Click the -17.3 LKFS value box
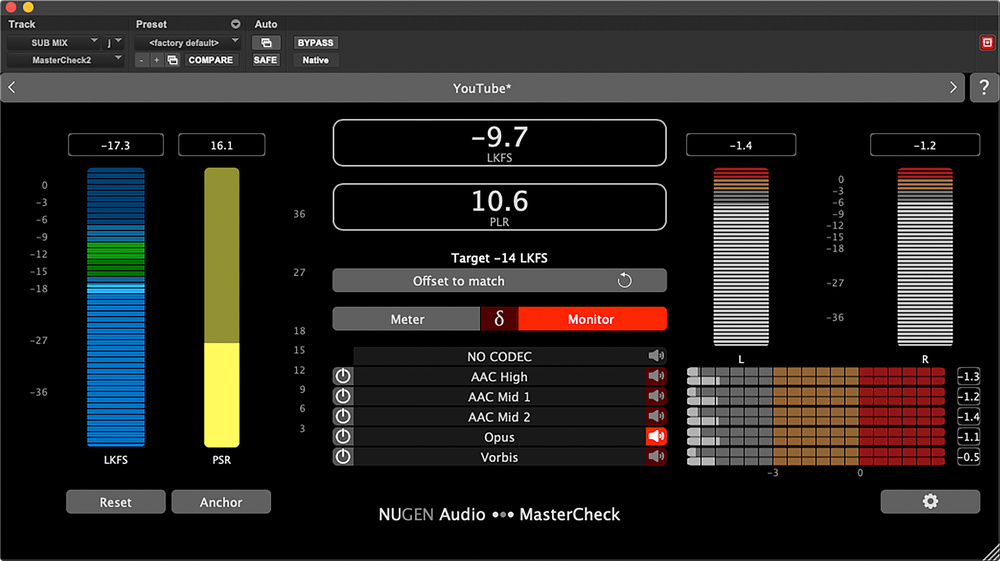Screen dimensions: 1000x561 click(x=115, y=145)
